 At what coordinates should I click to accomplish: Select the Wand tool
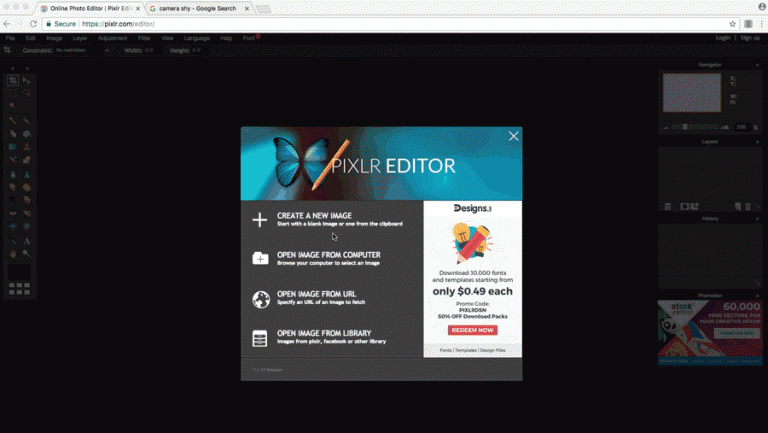click(13, 105)
